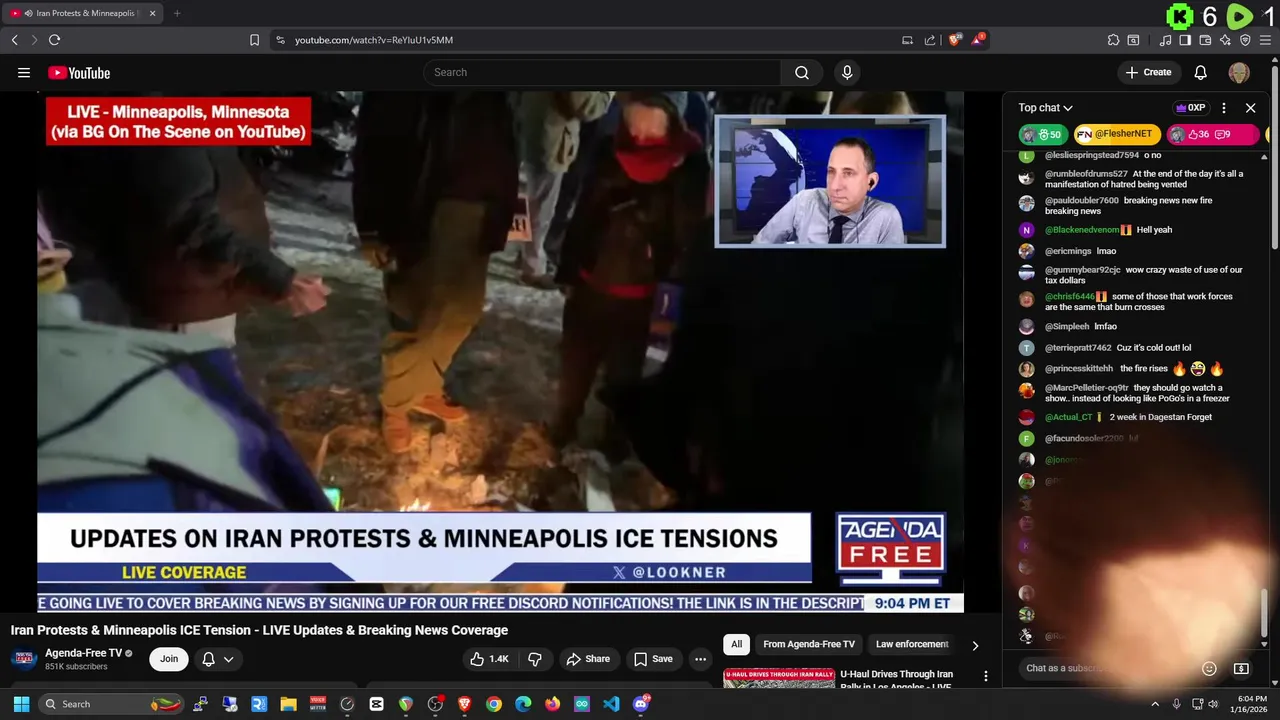Dislike the video

pyautogui.click(x=535, y=659)
